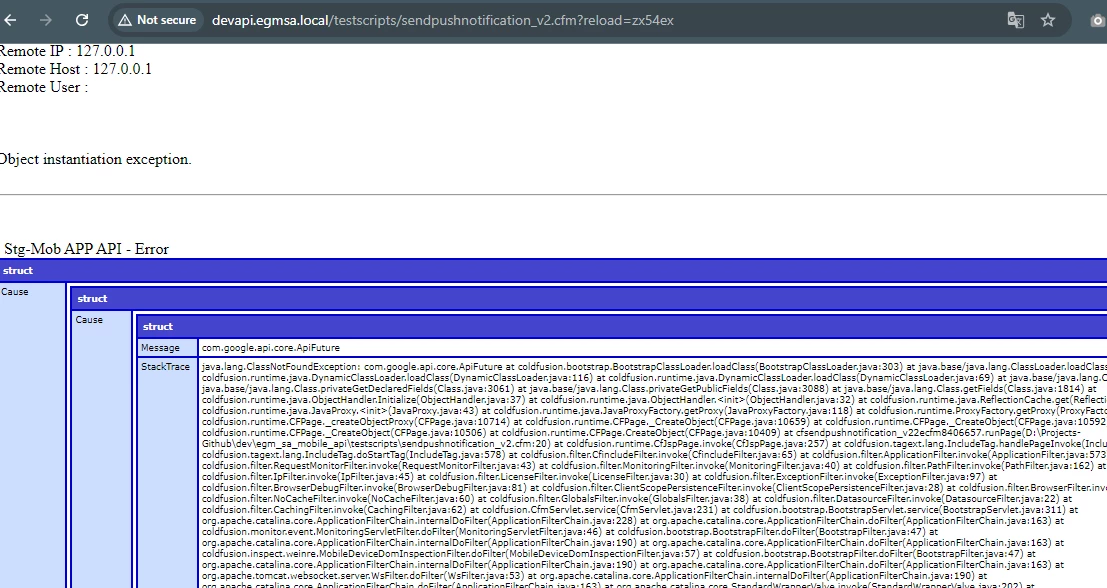Click the browser back arrow

(x=10, y=20)
